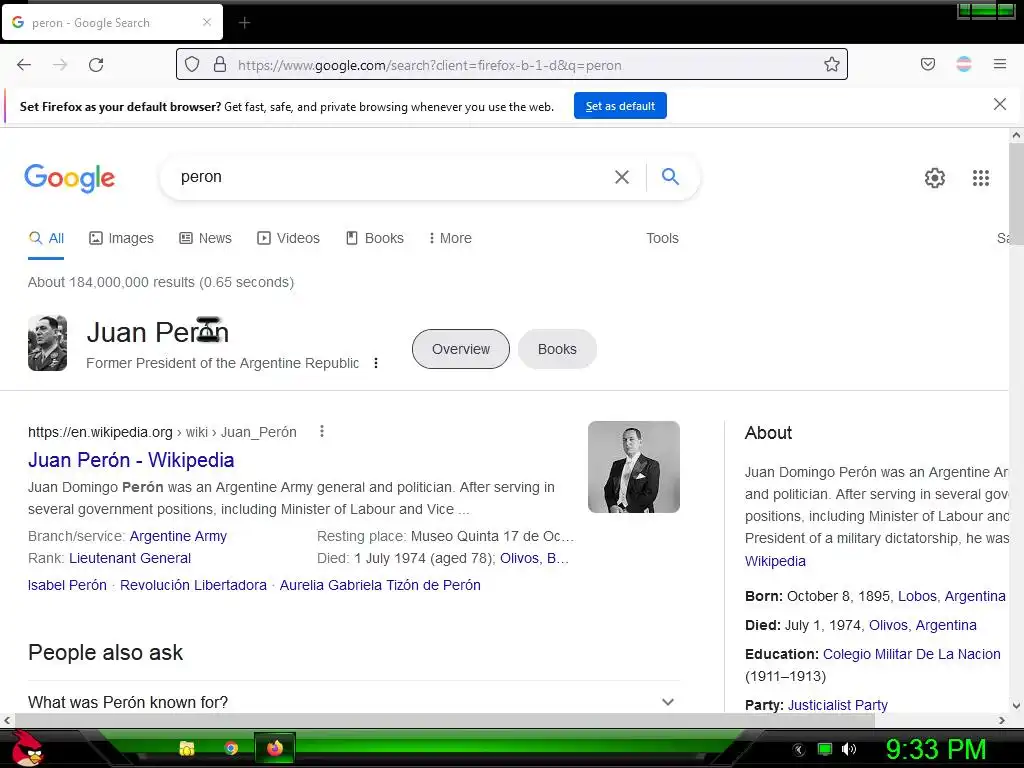Go back using the browser back arrow

(24, 65)
